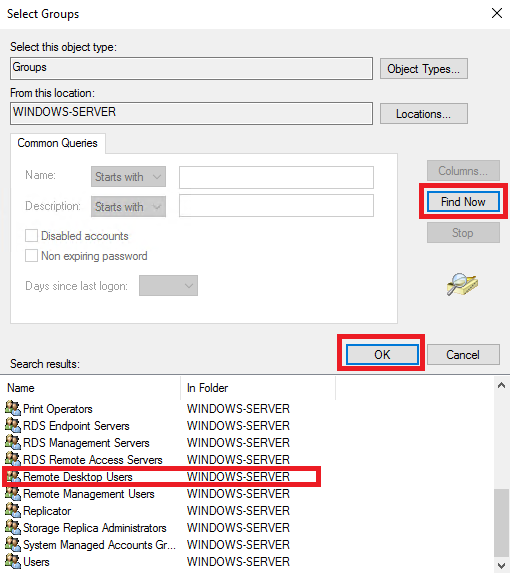
Task: Click the search results vertical scrollbar thumb
Action: 501,523
